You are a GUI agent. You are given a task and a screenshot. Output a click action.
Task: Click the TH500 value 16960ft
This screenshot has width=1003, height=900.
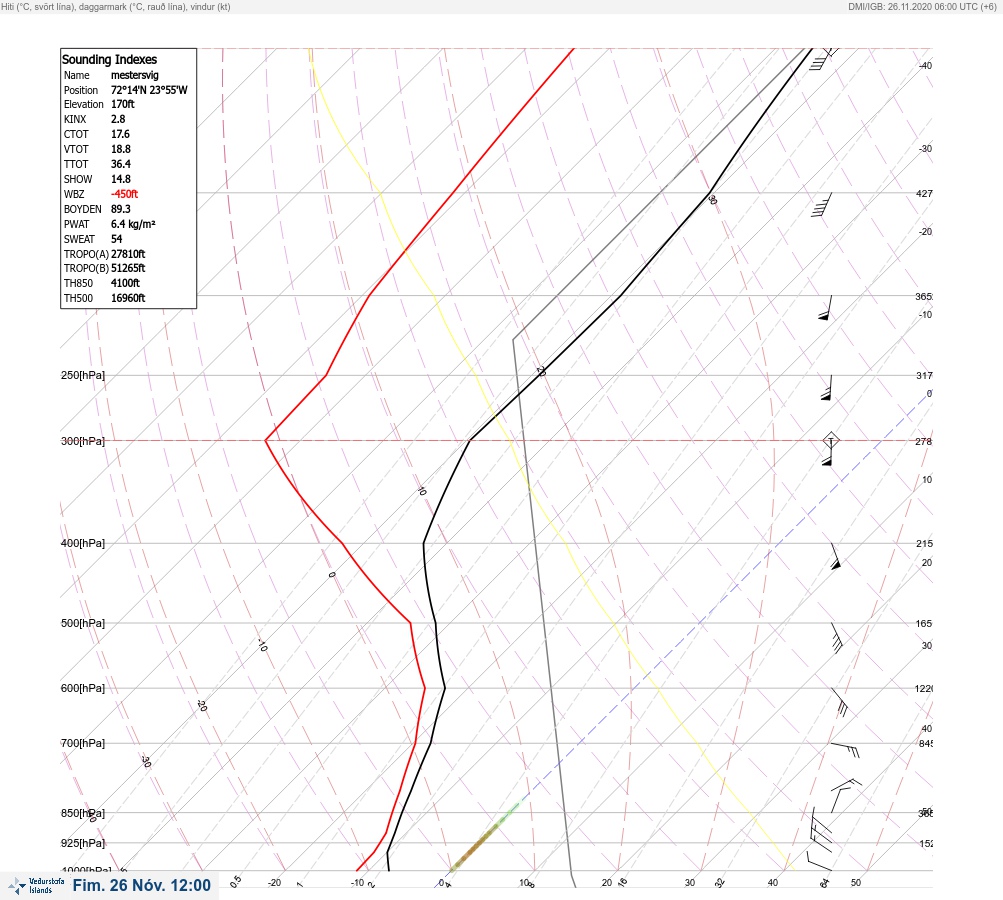[x=128, y=298]
